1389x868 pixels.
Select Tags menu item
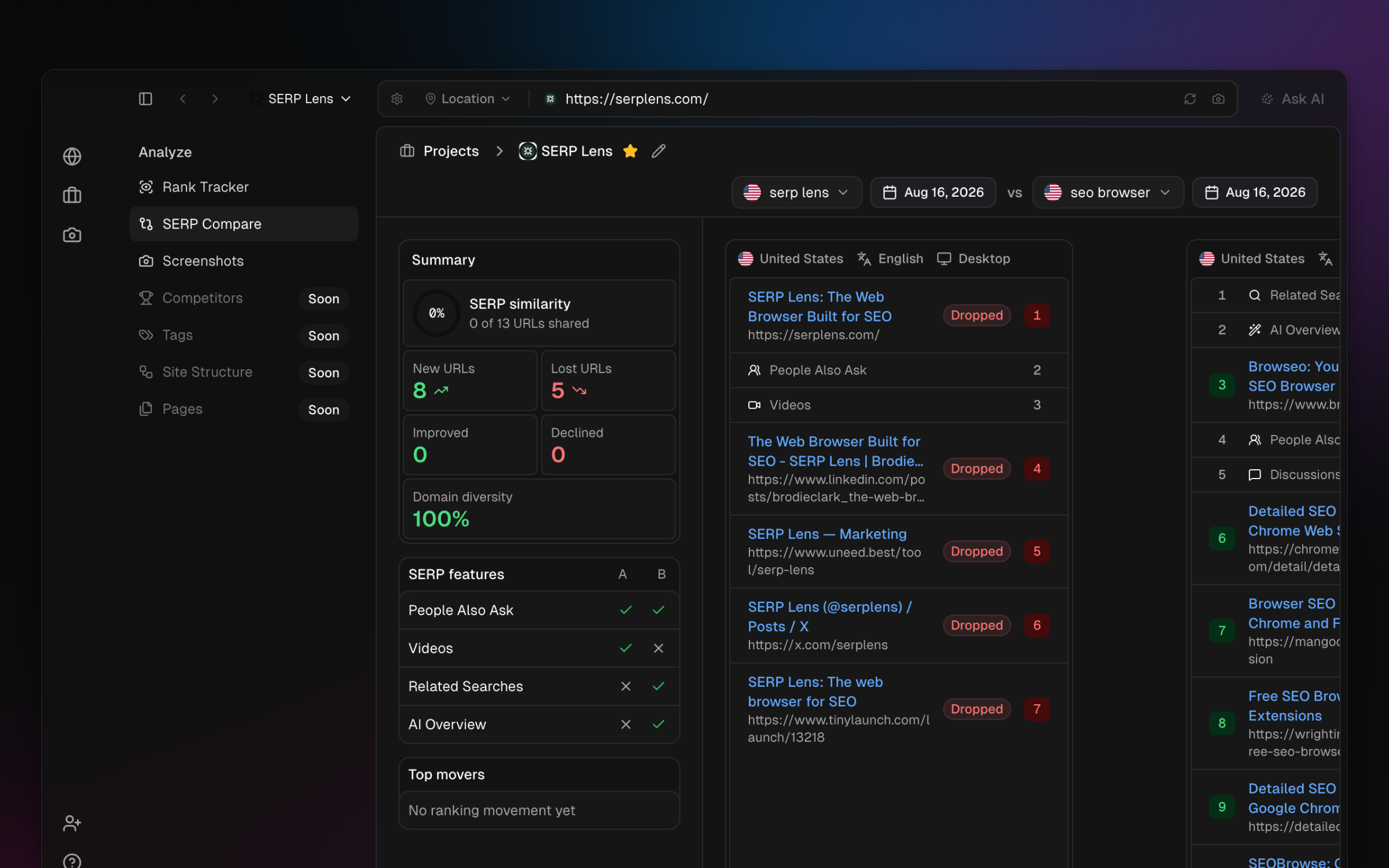click(244, 335)
